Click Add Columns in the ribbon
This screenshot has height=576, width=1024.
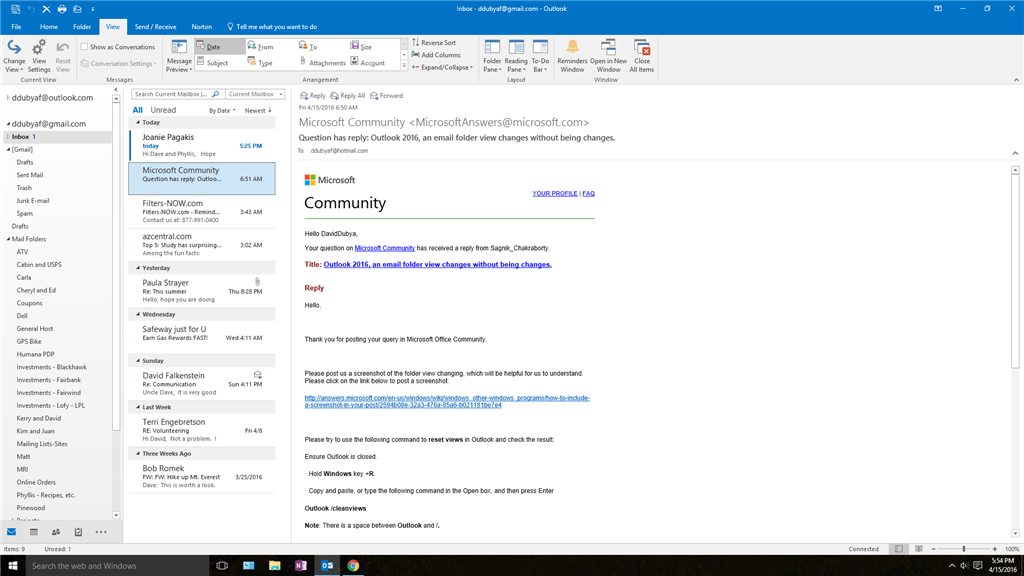tap(436, 55)
